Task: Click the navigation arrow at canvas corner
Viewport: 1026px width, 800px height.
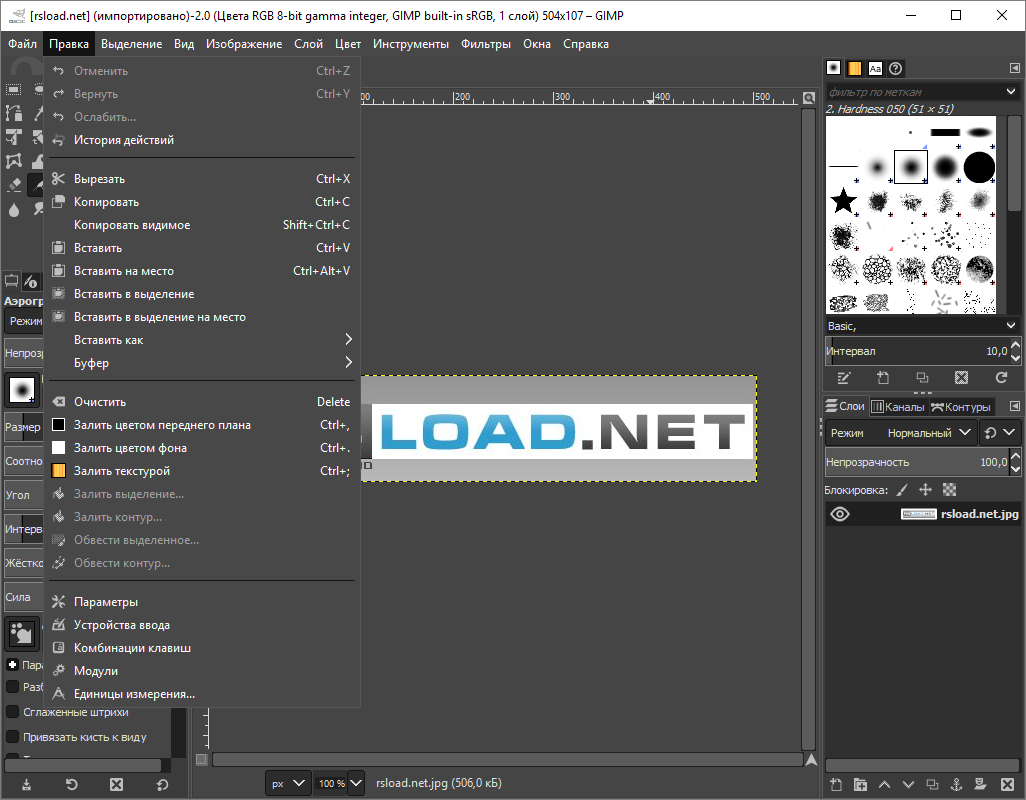Action: tap(811, 759)
